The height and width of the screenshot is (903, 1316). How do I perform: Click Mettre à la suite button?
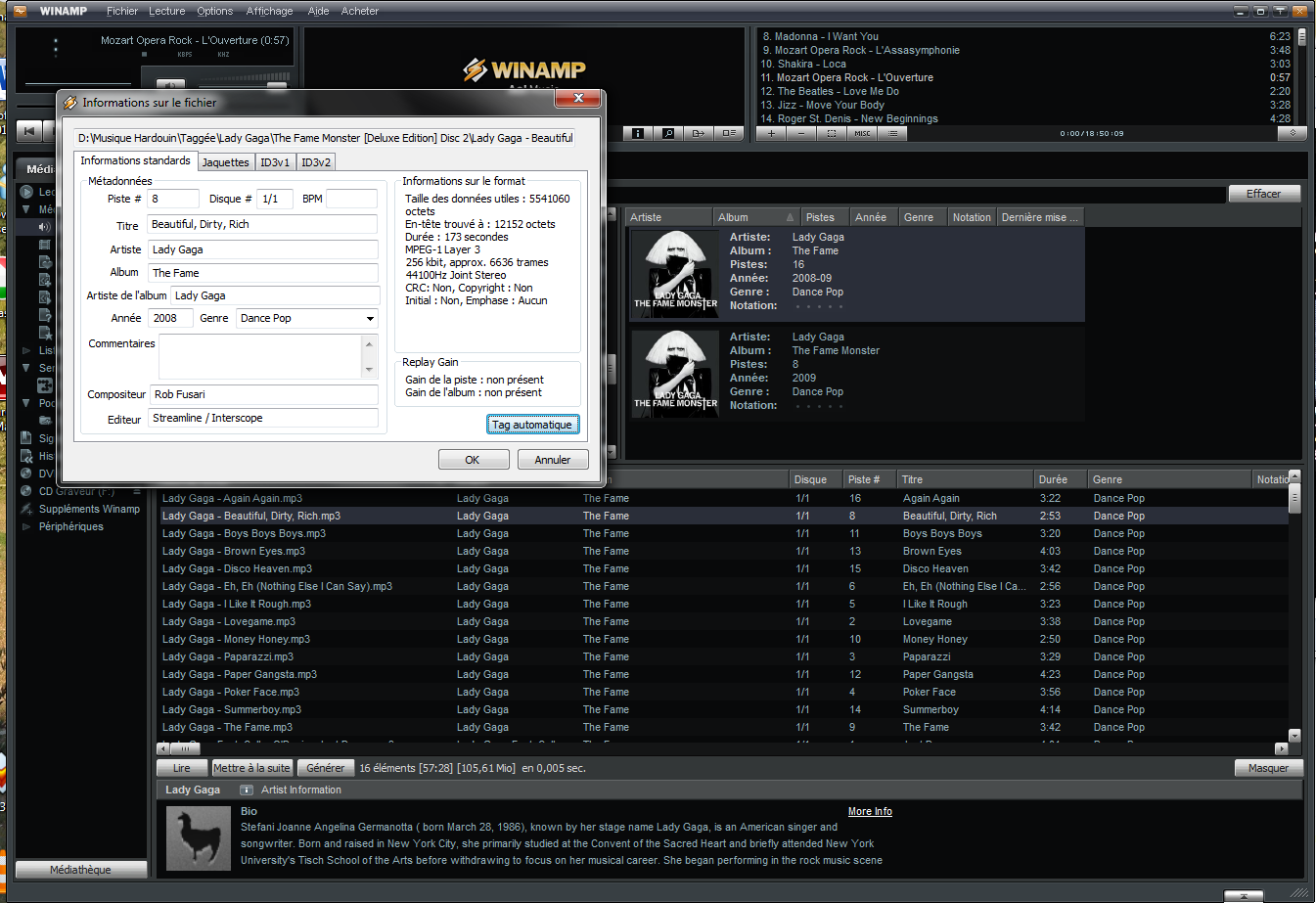point(252,768)
